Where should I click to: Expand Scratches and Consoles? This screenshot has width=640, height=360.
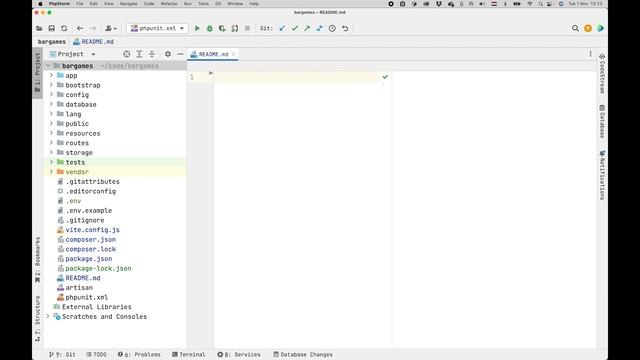[x=48, y=316]
